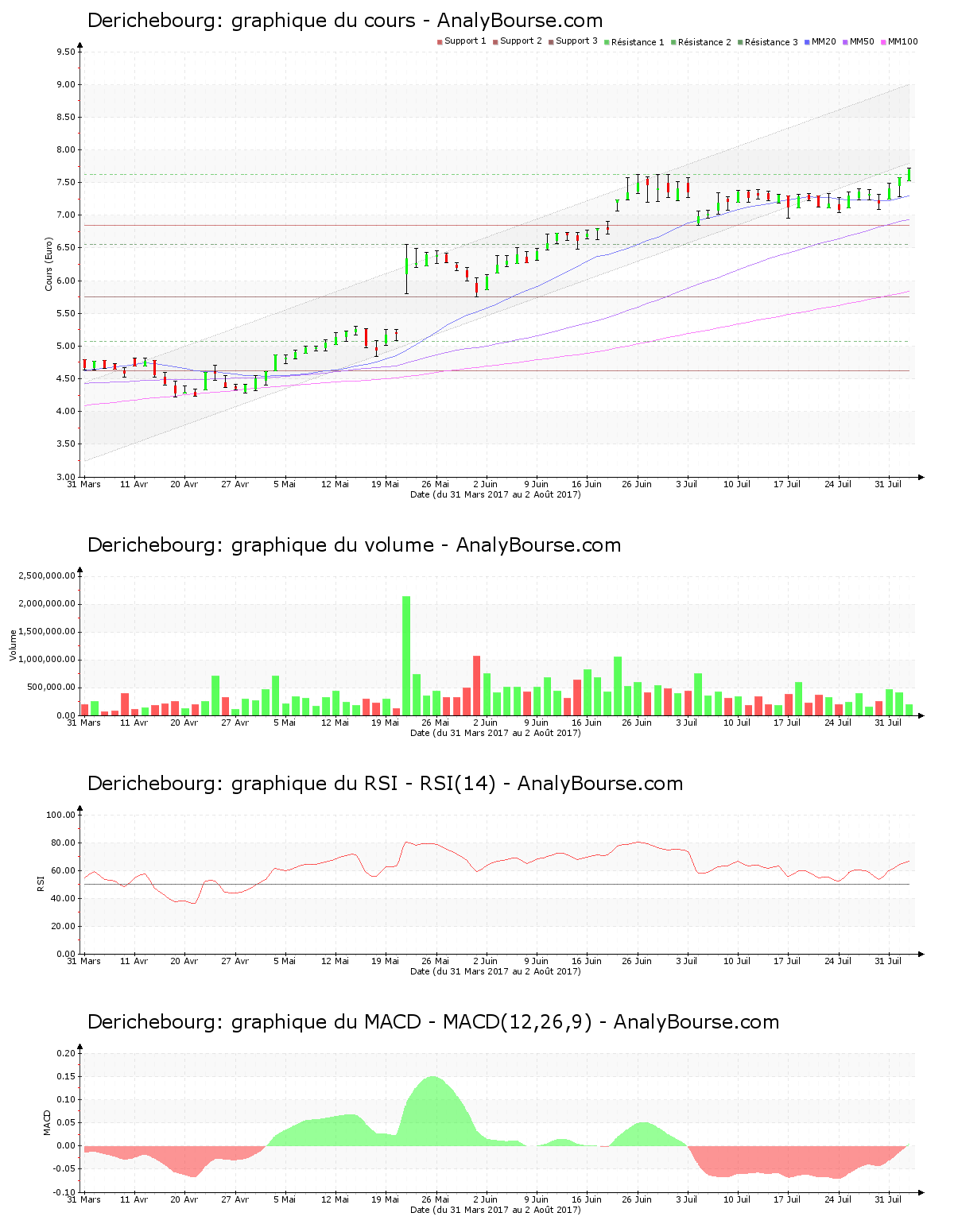Screen dimensions: 954x1232
Task: Select the 'Support 1' legend entry
Action: click(462, 41)
